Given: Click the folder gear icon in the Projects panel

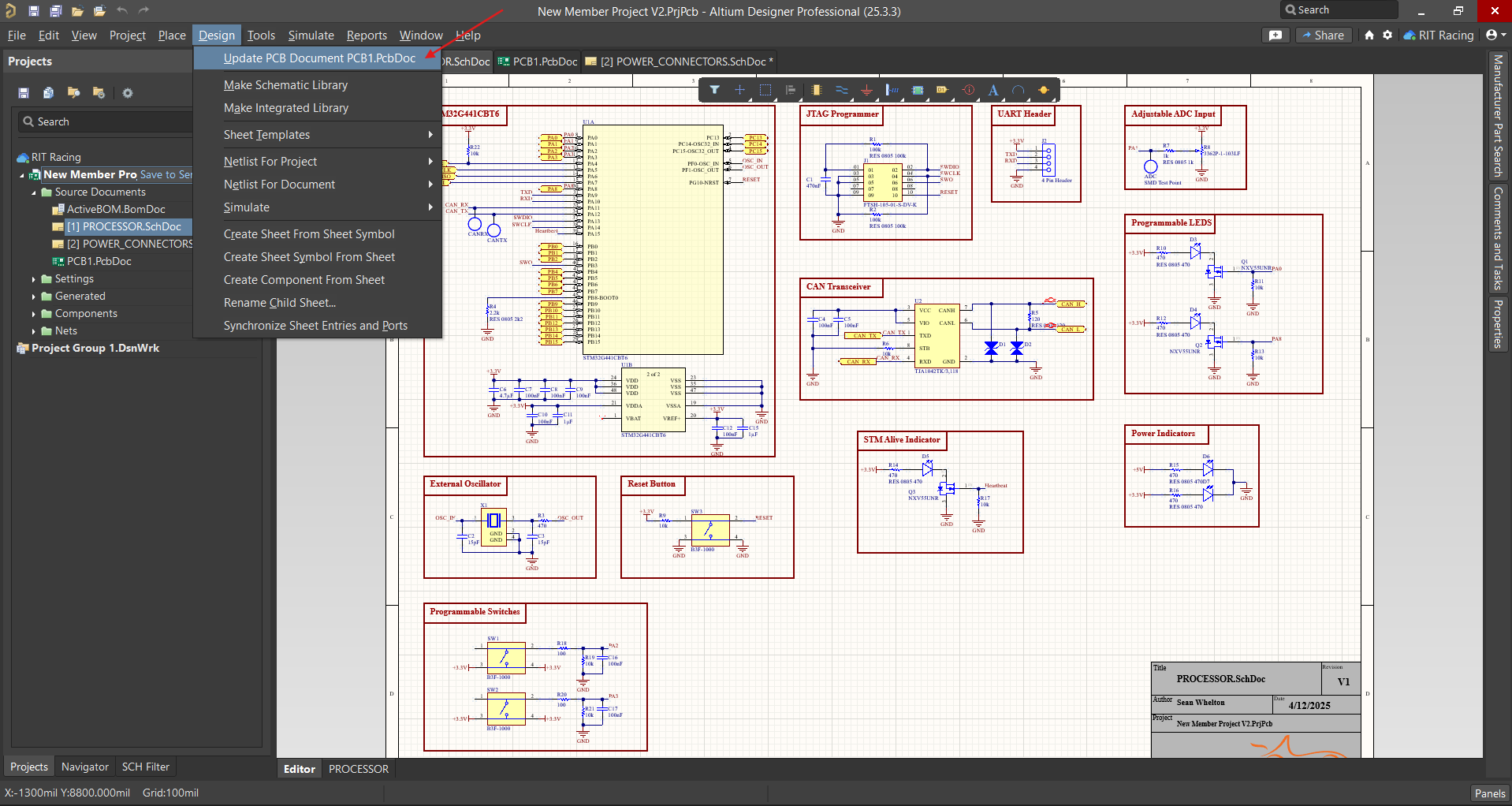Looking at the screenshot, I should [x=99, y=93].
